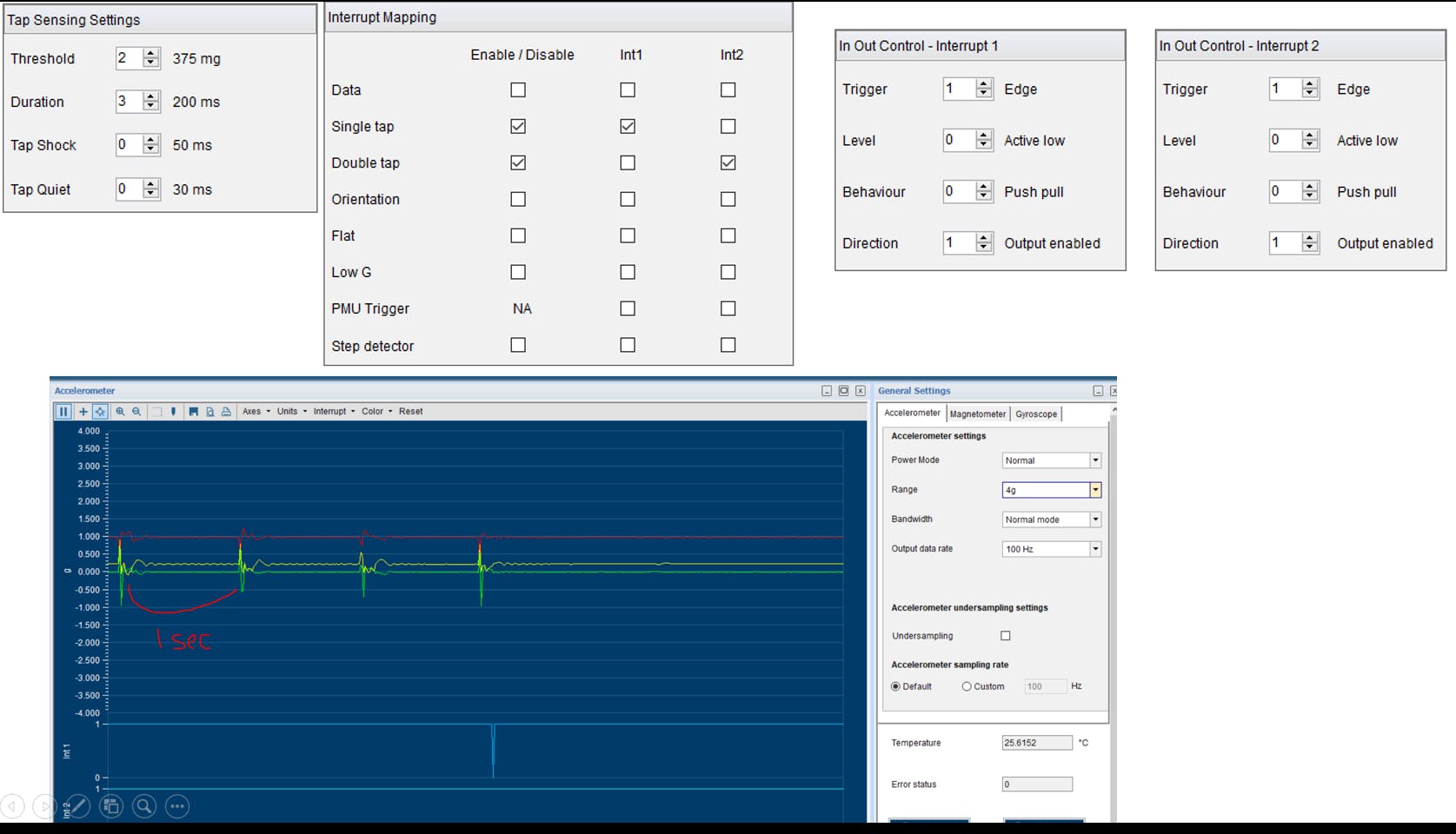This screenshot has height=834, width=1456.
Task: Open the Bandwidth dropdown
Action: click(x=1095, y=520)
